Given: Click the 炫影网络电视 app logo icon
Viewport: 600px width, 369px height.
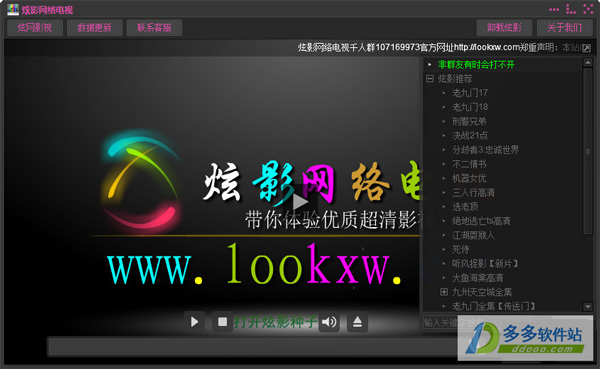Looking at the screenshot, I should [x=13, y=9].
